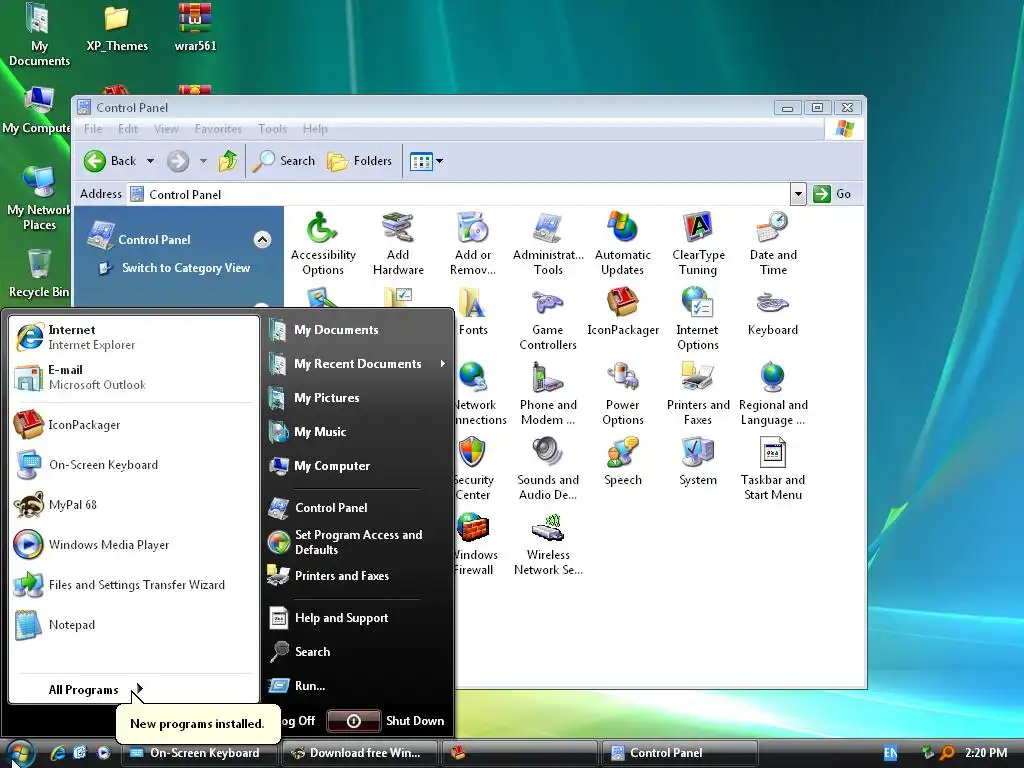Open Game Controllers applet

(x=547, y=319)
